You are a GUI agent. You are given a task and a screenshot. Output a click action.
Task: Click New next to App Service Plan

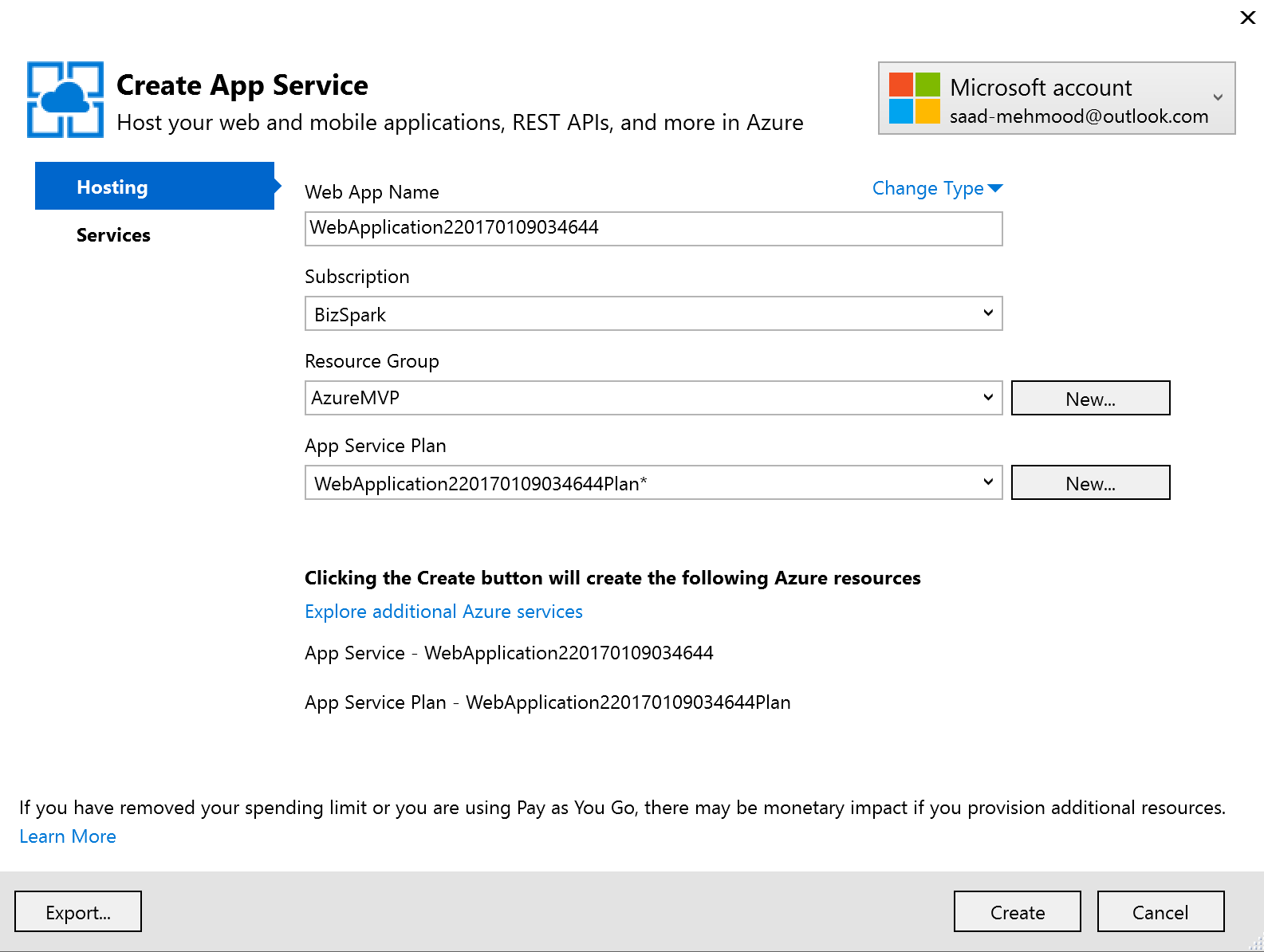point(1090,482)
